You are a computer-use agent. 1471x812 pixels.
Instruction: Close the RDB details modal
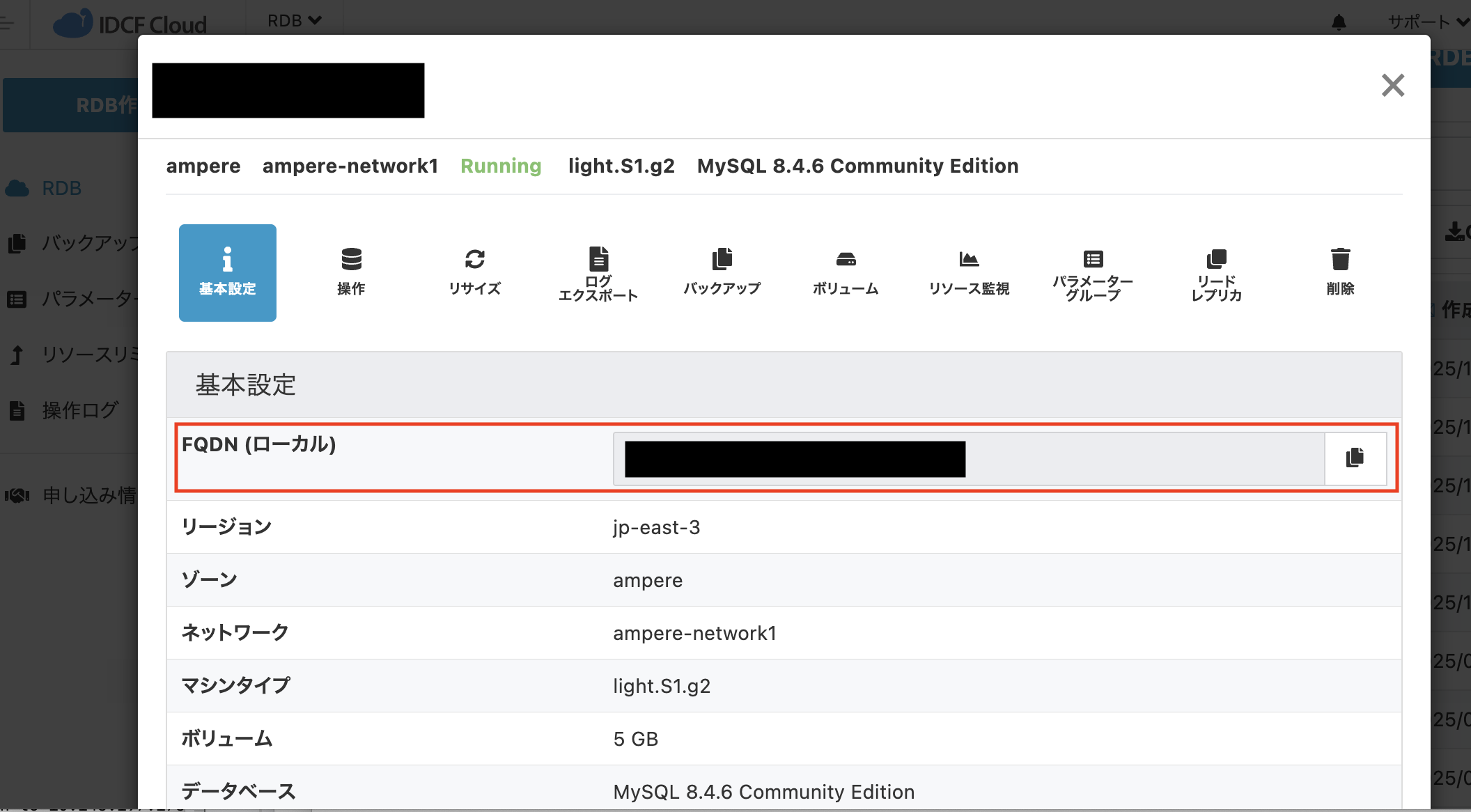[x=1392, y=86]
